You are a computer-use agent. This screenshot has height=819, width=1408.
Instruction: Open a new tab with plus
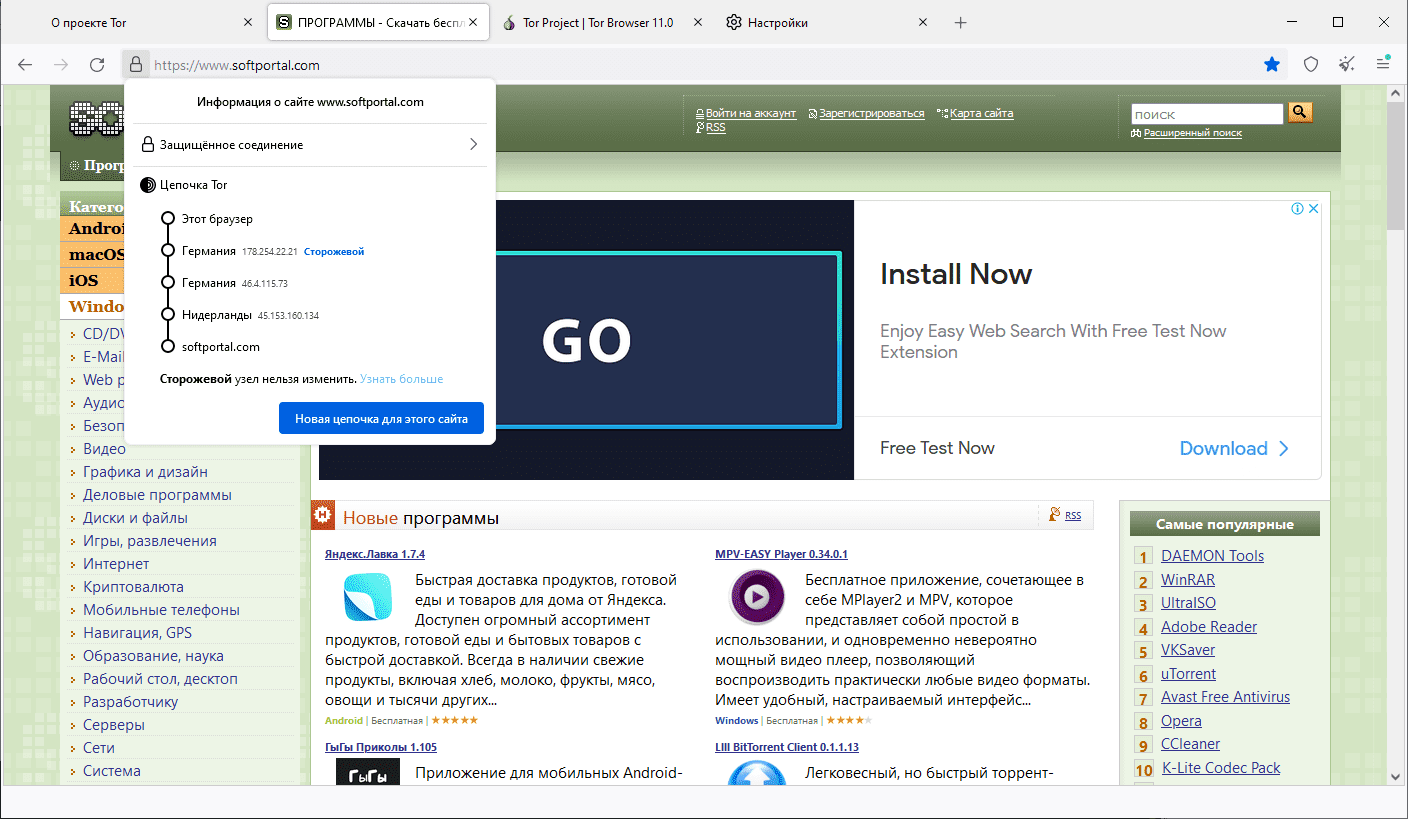(961, 22)
